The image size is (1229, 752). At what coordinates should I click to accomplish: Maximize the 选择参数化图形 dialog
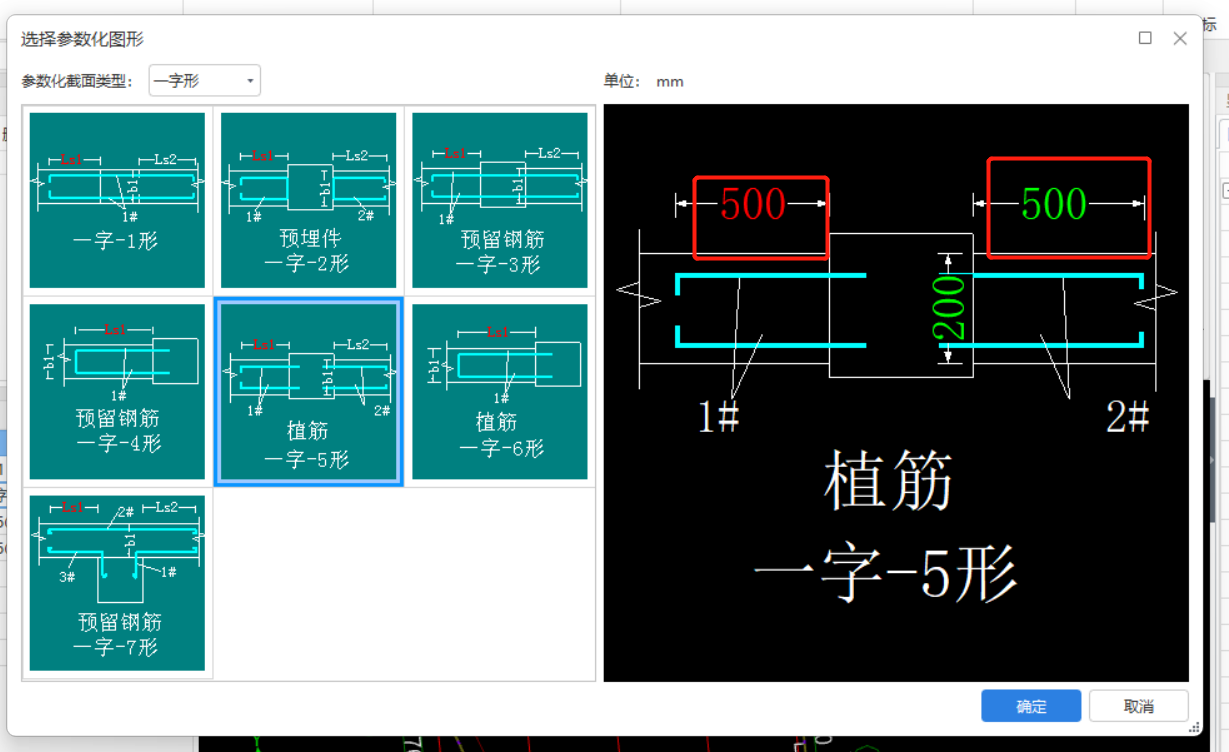tap(1145, 38)
